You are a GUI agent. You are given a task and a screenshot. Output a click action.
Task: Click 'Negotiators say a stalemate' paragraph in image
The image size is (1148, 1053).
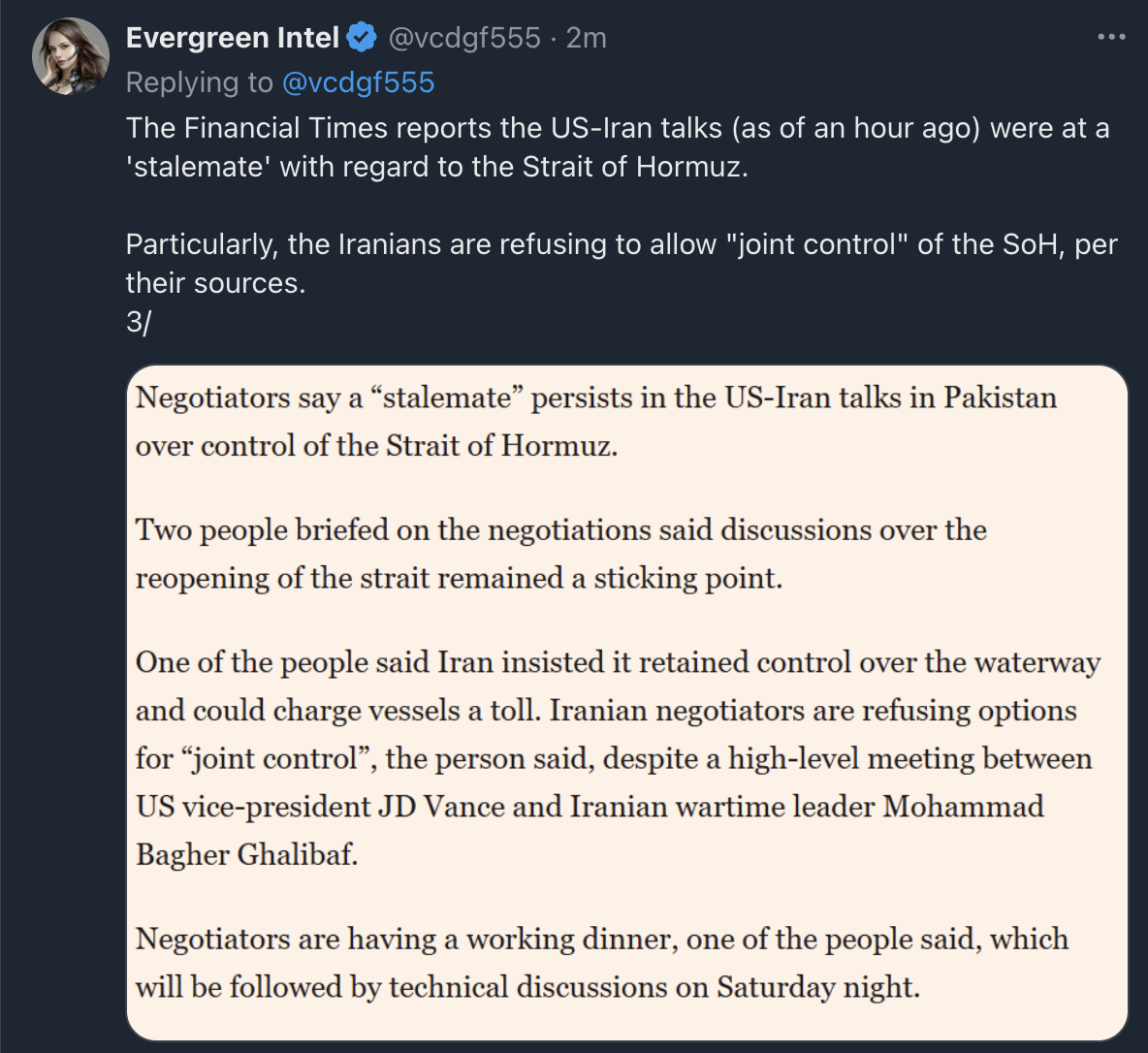coord(595,399)
